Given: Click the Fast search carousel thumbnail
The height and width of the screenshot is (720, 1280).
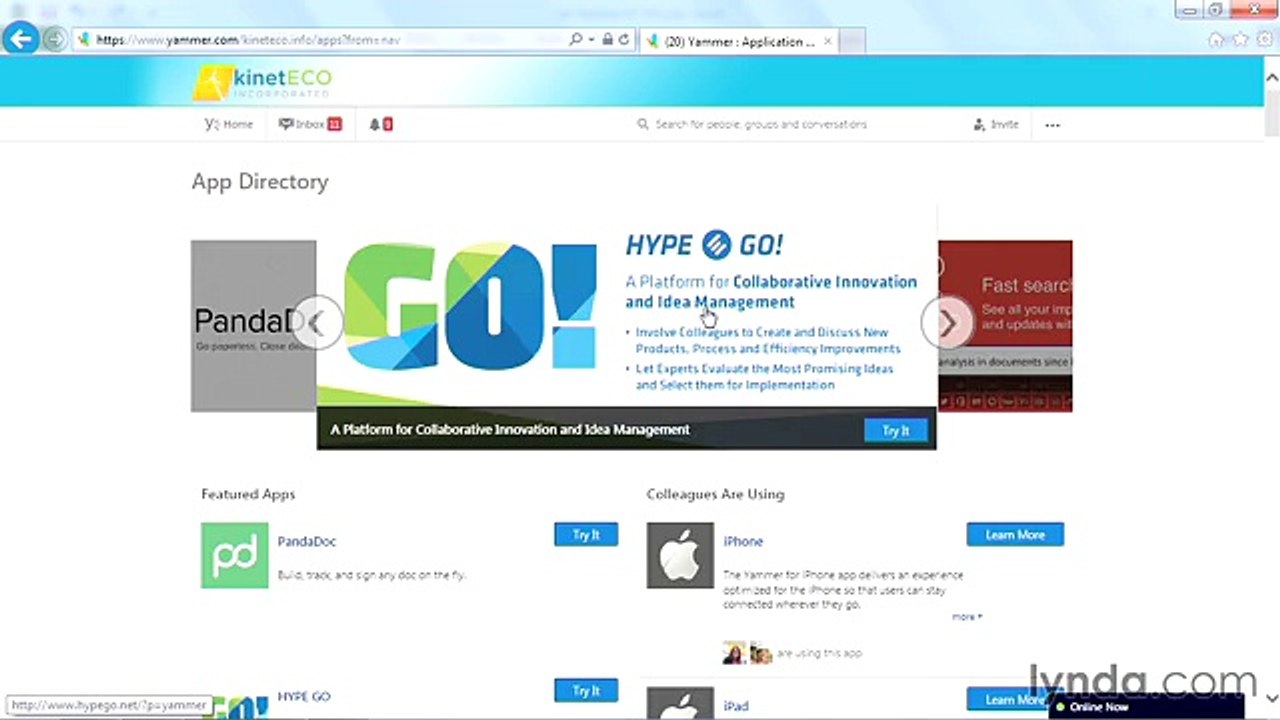Looking at the screenshot, I should point(1005,326).
